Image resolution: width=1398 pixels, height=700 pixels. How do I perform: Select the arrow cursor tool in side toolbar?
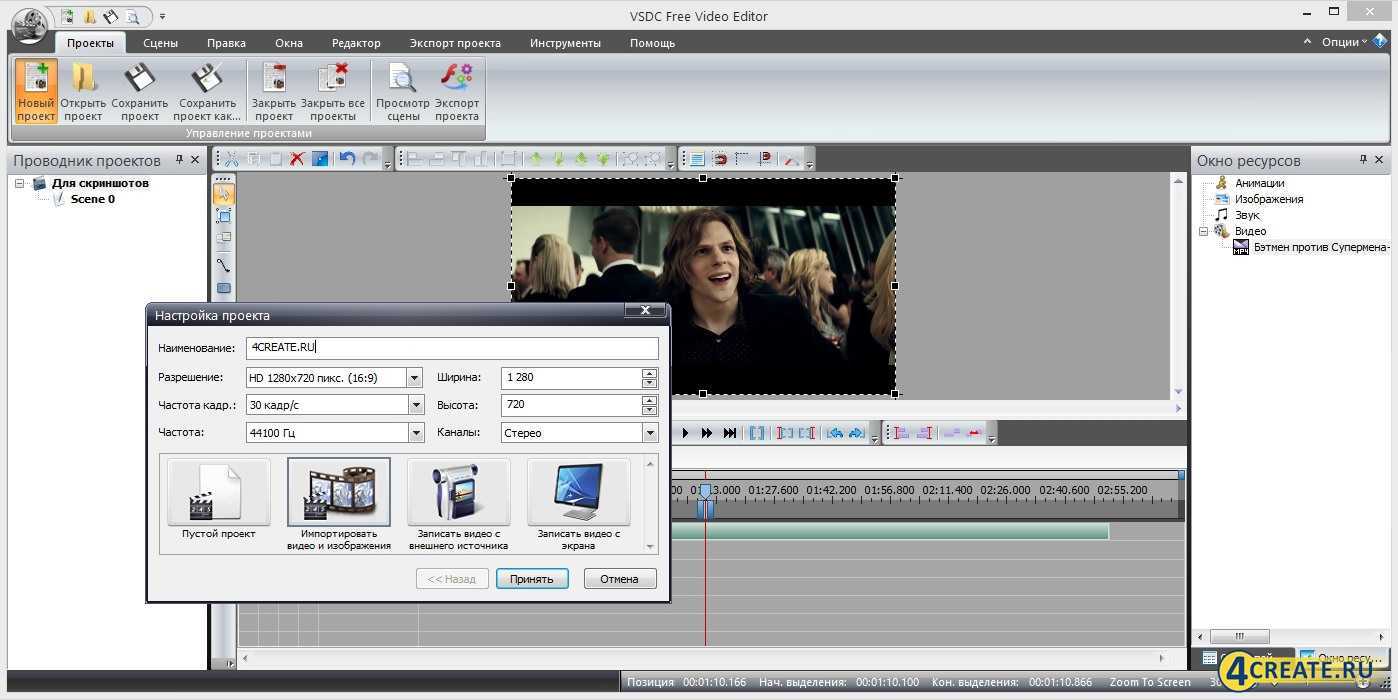click(x=224, y=193)
